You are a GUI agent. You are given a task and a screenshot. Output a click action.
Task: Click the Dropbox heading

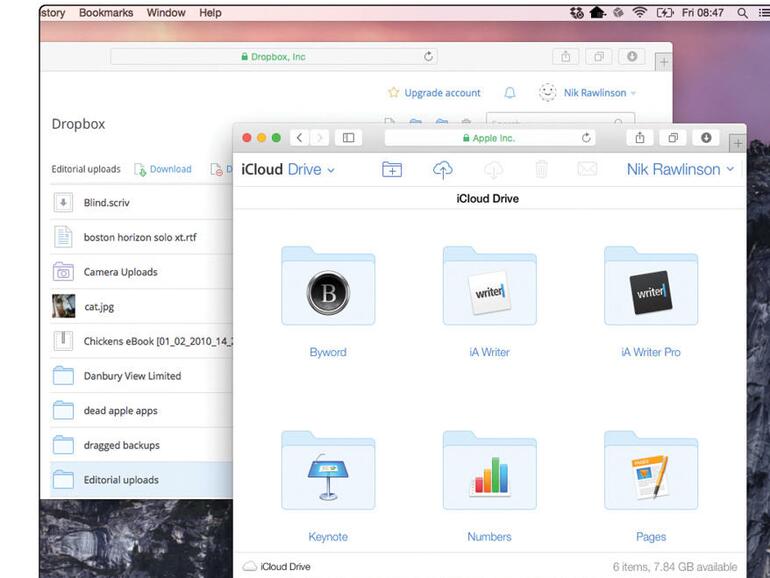click(x=79, y=124)
